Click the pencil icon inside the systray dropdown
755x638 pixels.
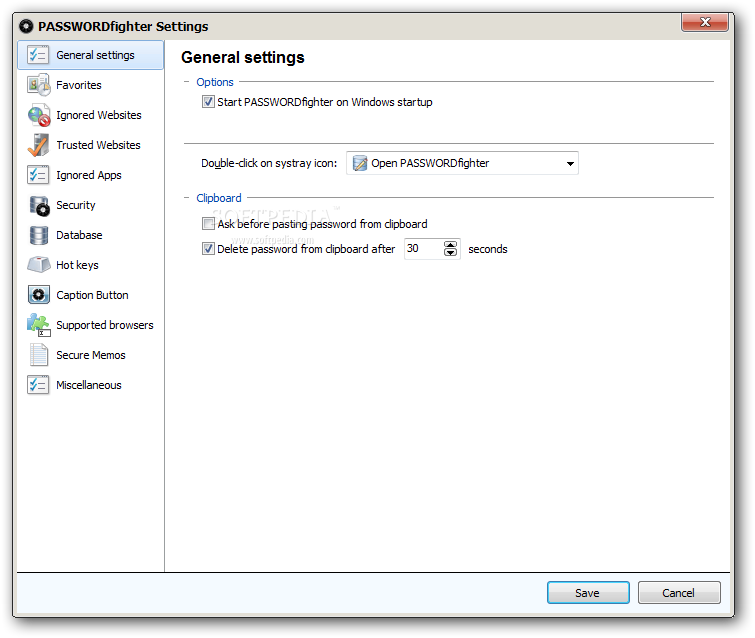(360, 163)
